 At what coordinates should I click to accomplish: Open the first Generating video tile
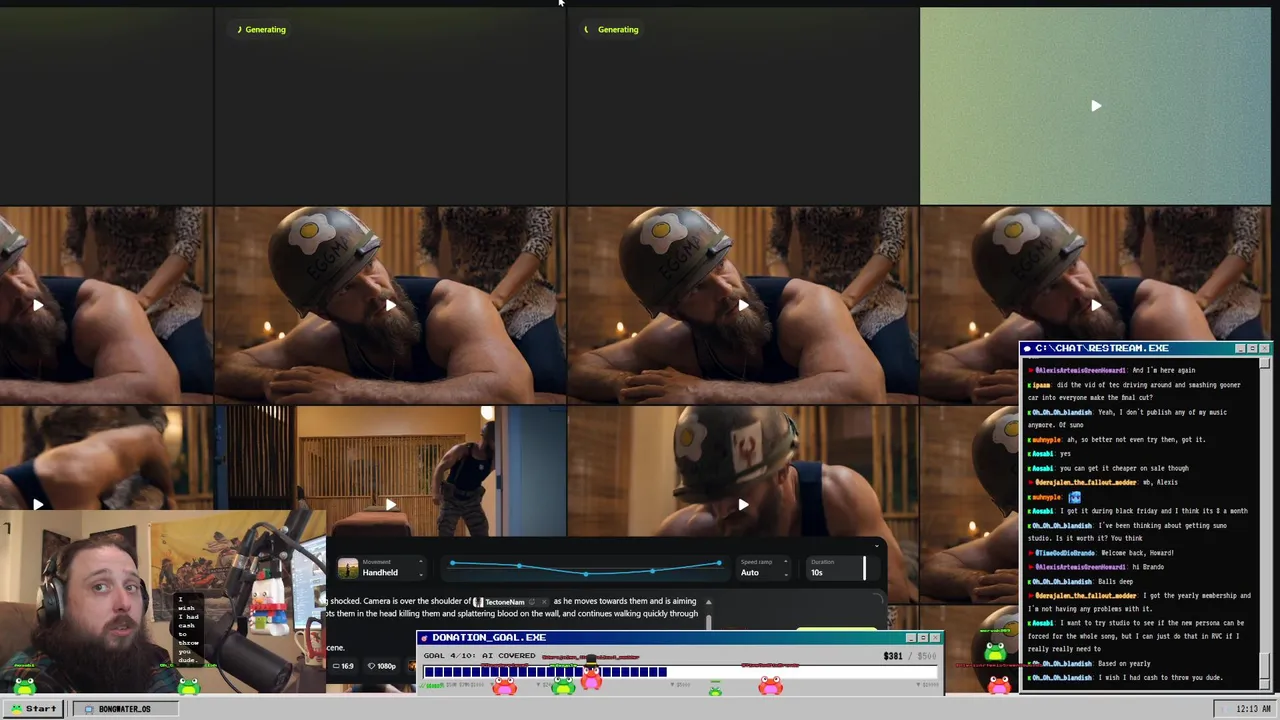(390, 106)
